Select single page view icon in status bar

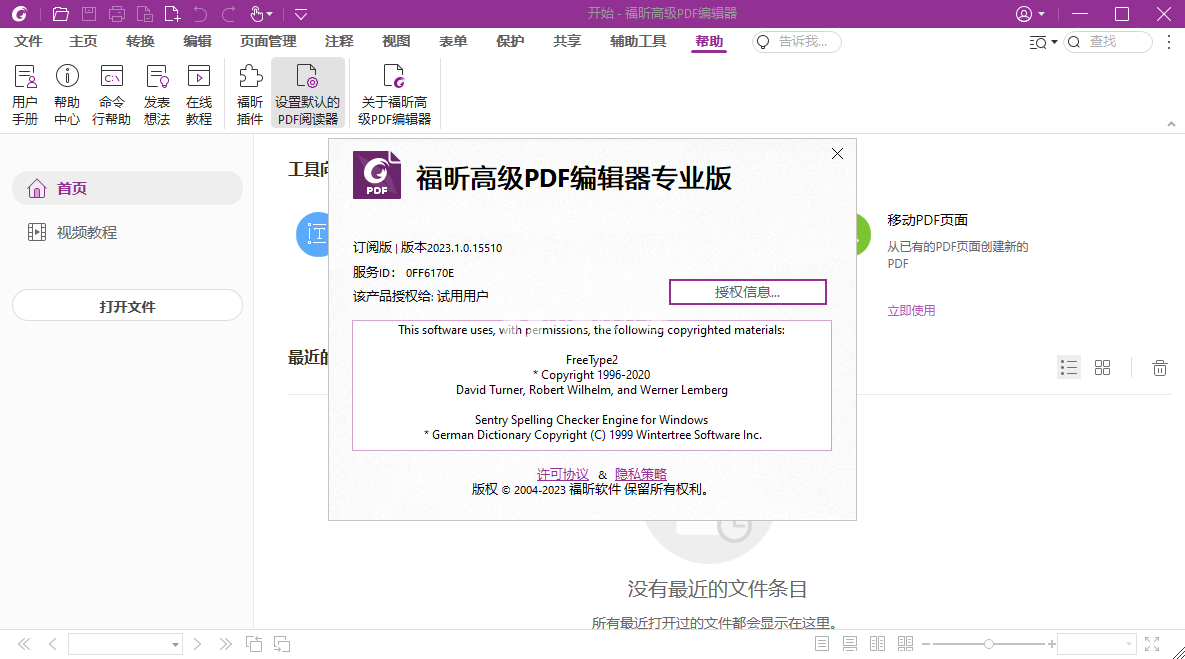pos(822,644)
